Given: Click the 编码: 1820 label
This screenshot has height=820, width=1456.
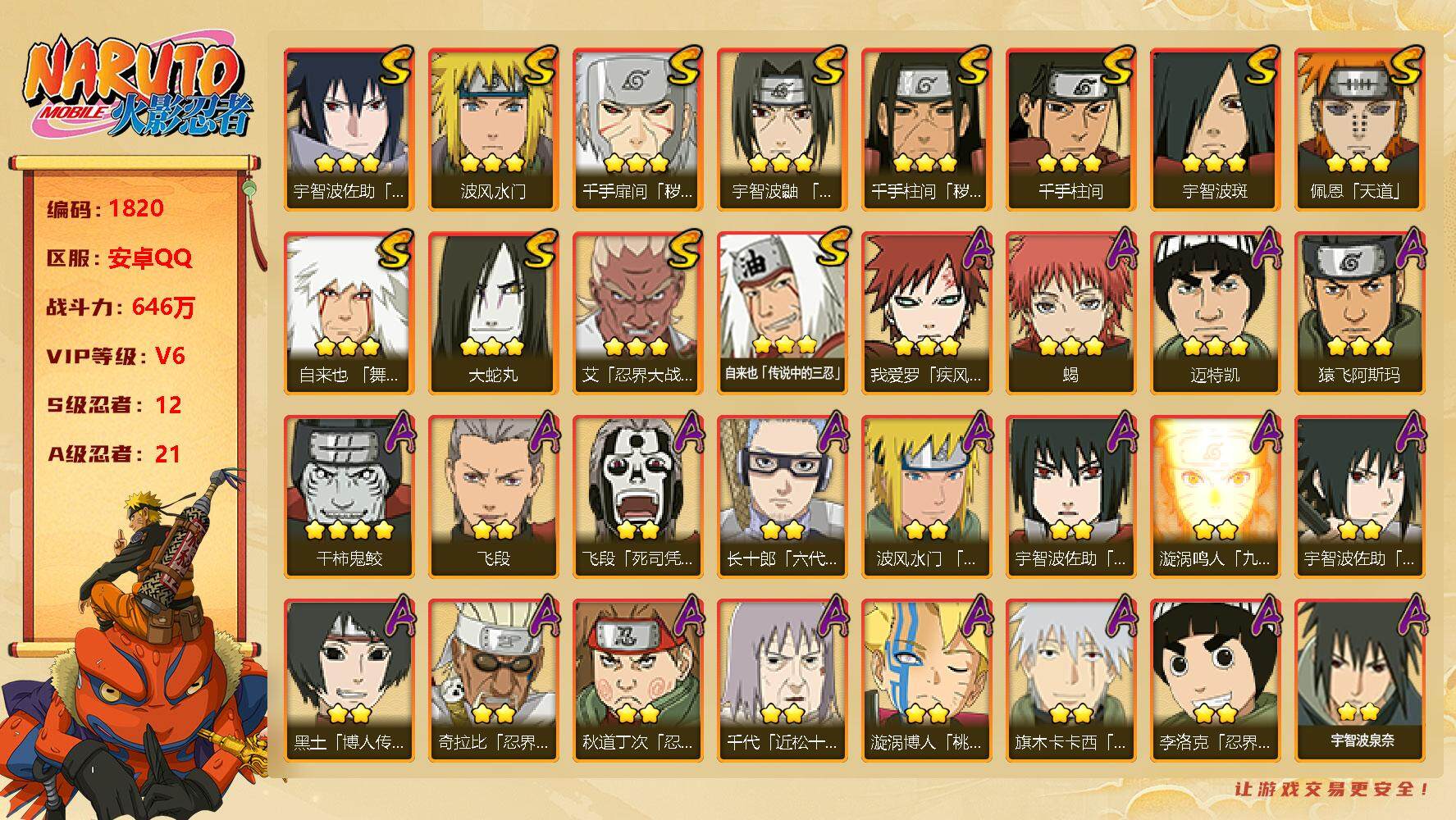Looking at the screenshot, I should coord(105,208).
